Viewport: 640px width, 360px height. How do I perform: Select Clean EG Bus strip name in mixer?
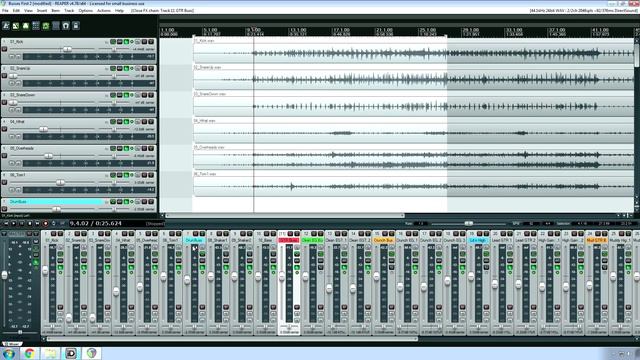click(x=312, y=240)
